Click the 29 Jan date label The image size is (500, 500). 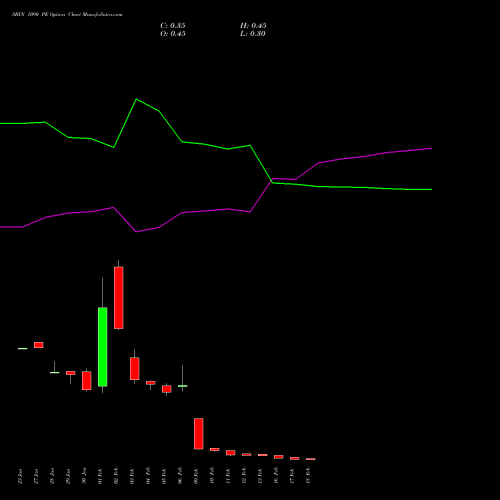(x=68, y=476)
